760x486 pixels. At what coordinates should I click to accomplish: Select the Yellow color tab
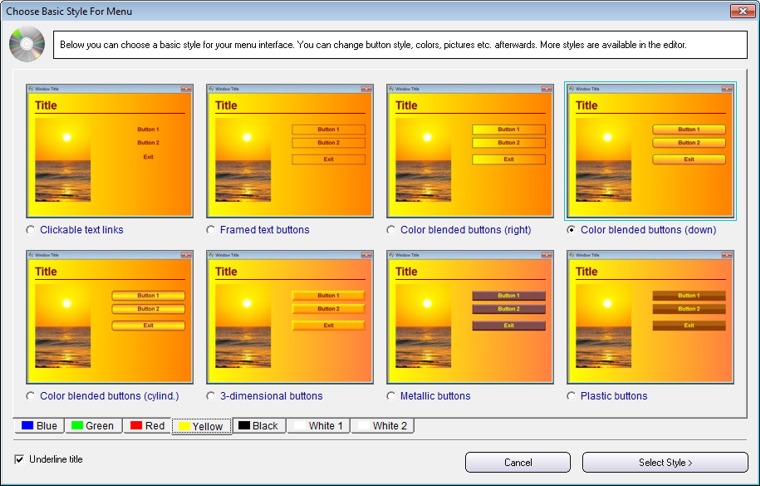202,426
